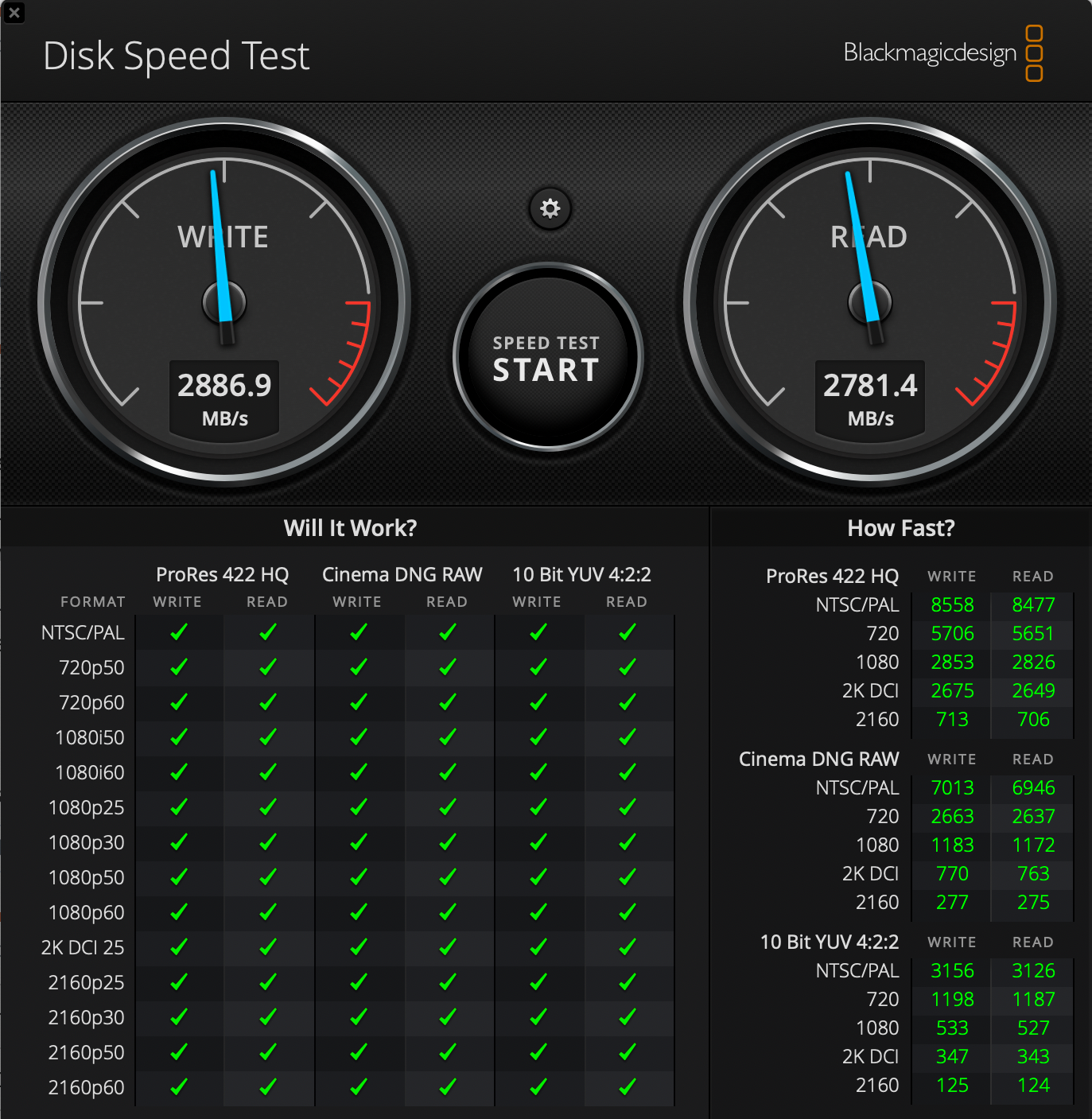Click the YUV 720 read value 1187
Screen dimensions: 1092x1119
(x=1033, y=1000)
